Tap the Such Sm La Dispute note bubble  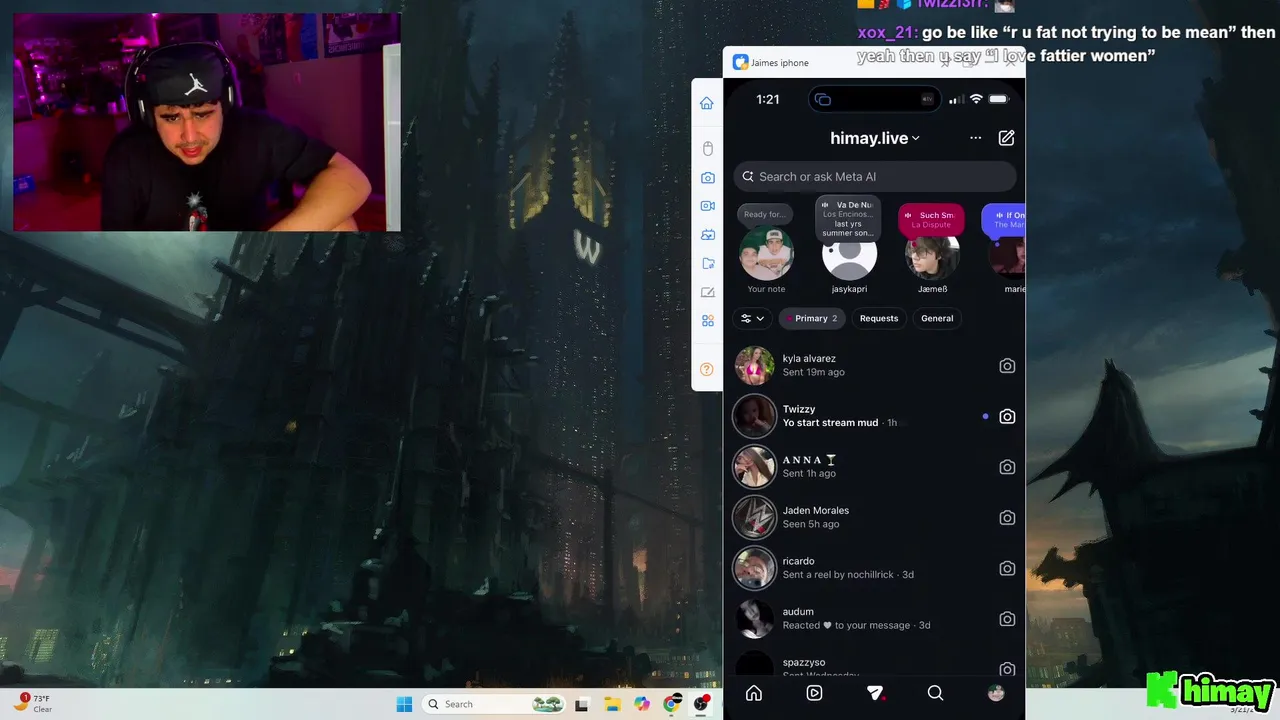click(x=931, y=219)
